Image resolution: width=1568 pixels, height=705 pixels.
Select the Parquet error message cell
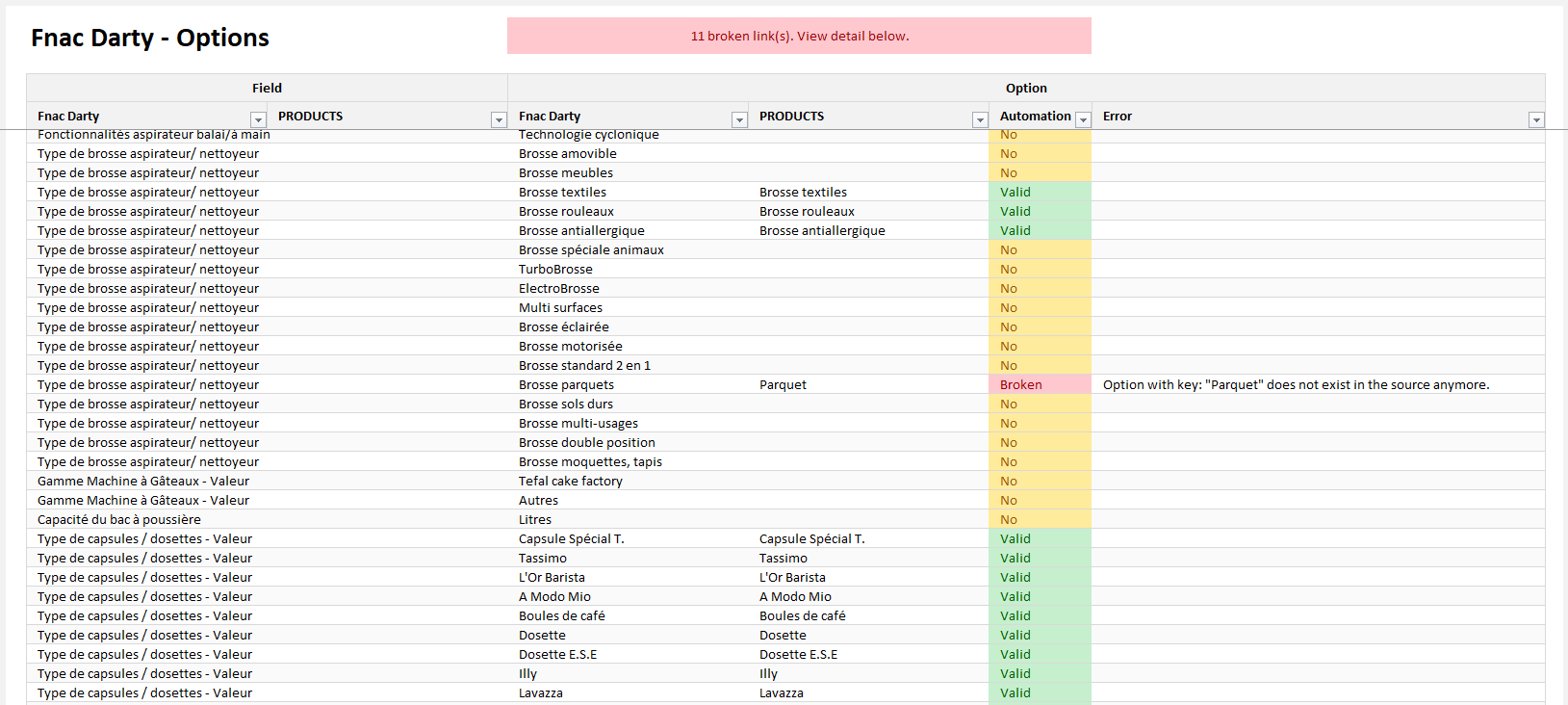(1296, 384)
